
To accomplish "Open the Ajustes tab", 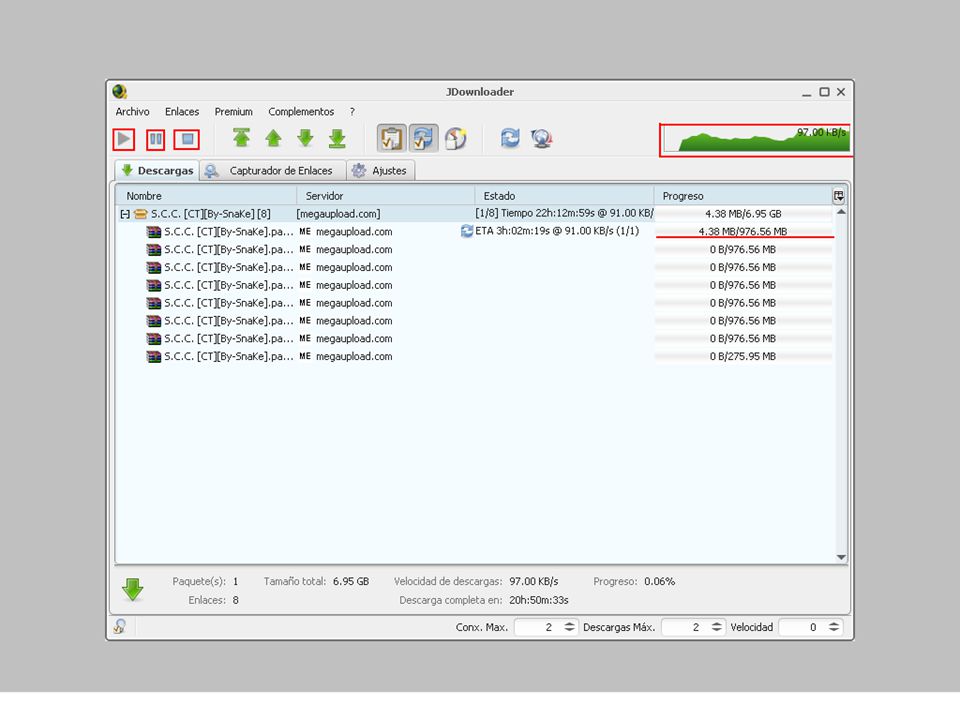I will (380, 170).
